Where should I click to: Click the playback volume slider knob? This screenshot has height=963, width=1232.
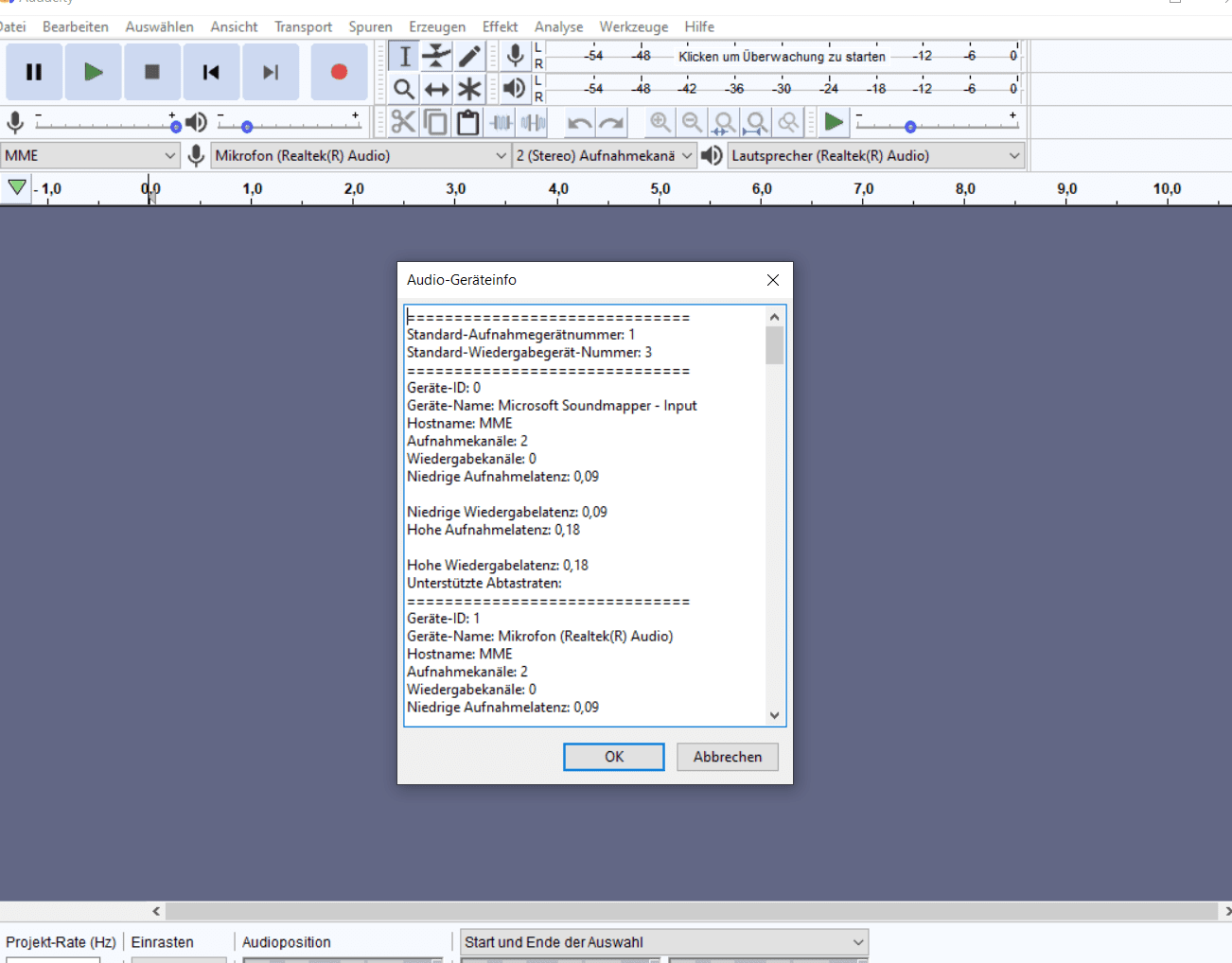tap(247, 126)
